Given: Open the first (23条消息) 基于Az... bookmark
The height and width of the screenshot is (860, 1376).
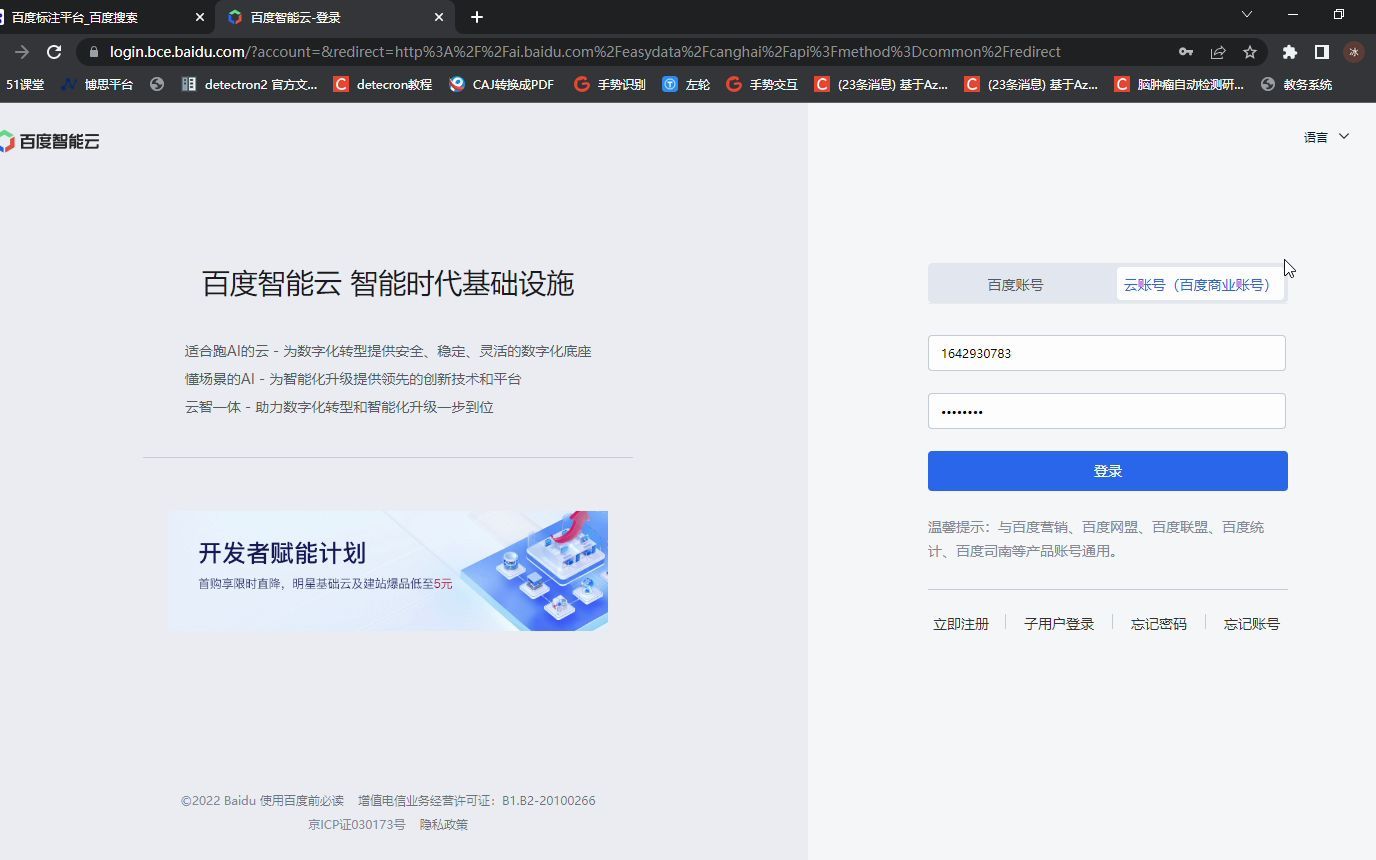Looking at the screenshot, I should (881, 85).
